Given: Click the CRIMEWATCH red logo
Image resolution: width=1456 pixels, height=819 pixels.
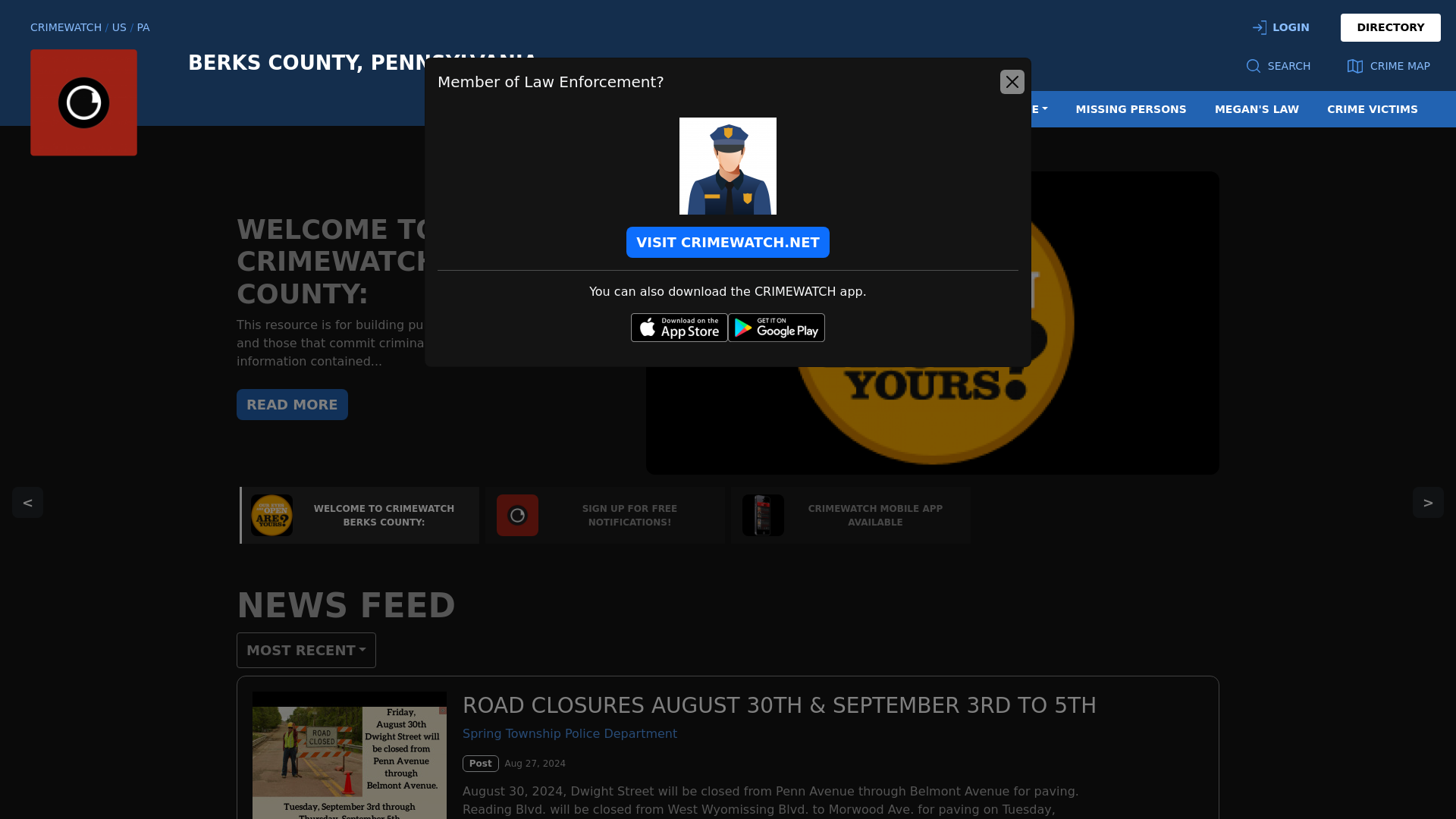Looking at the screenshot, I should pos(83,102).
